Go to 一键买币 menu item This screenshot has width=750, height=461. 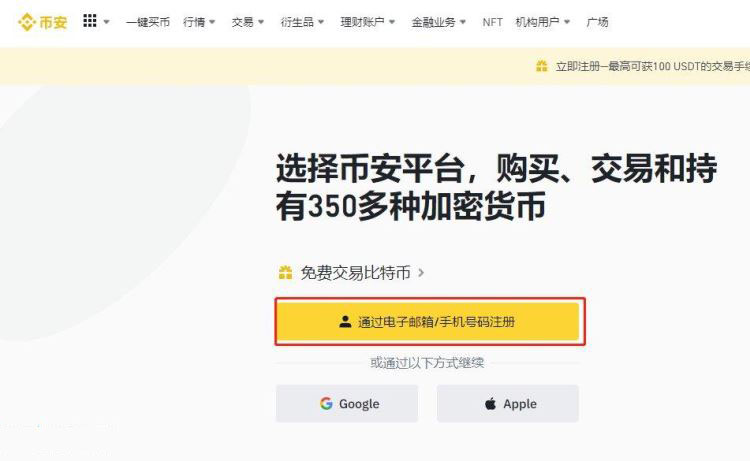coord(148,22)
